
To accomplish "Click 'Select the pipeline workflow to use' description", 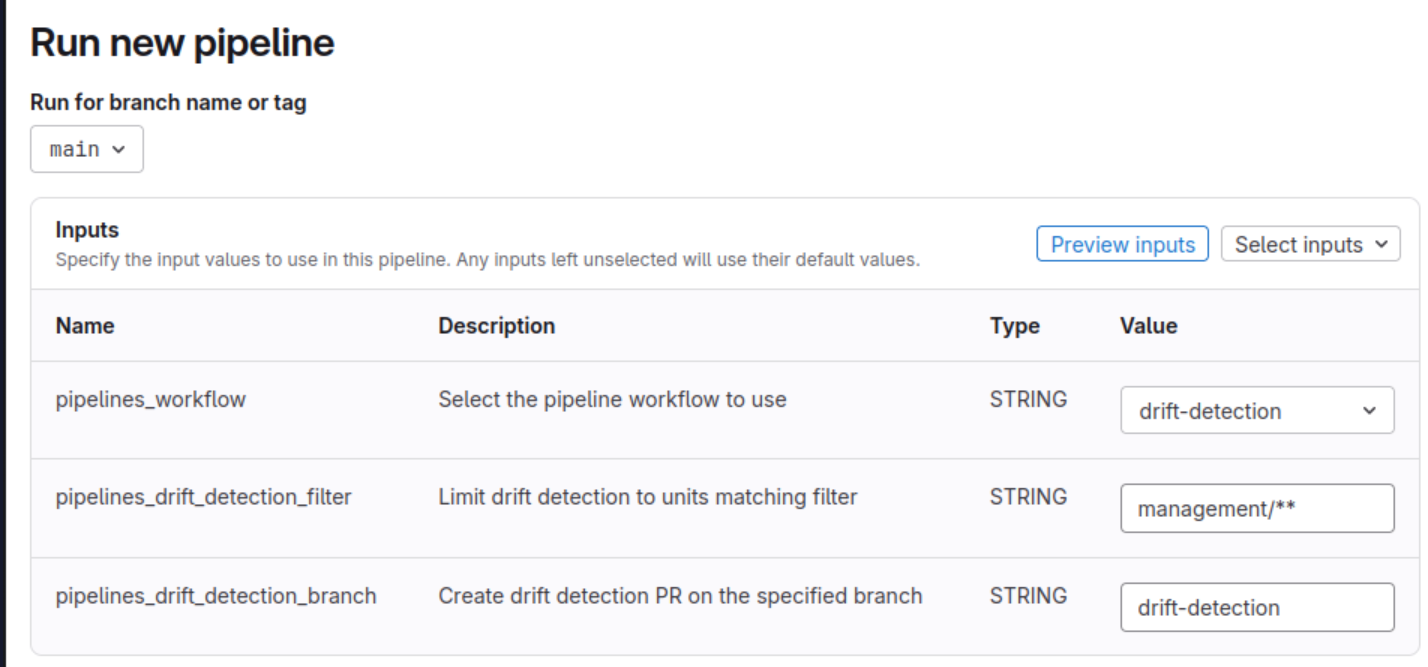I will 612,400.
